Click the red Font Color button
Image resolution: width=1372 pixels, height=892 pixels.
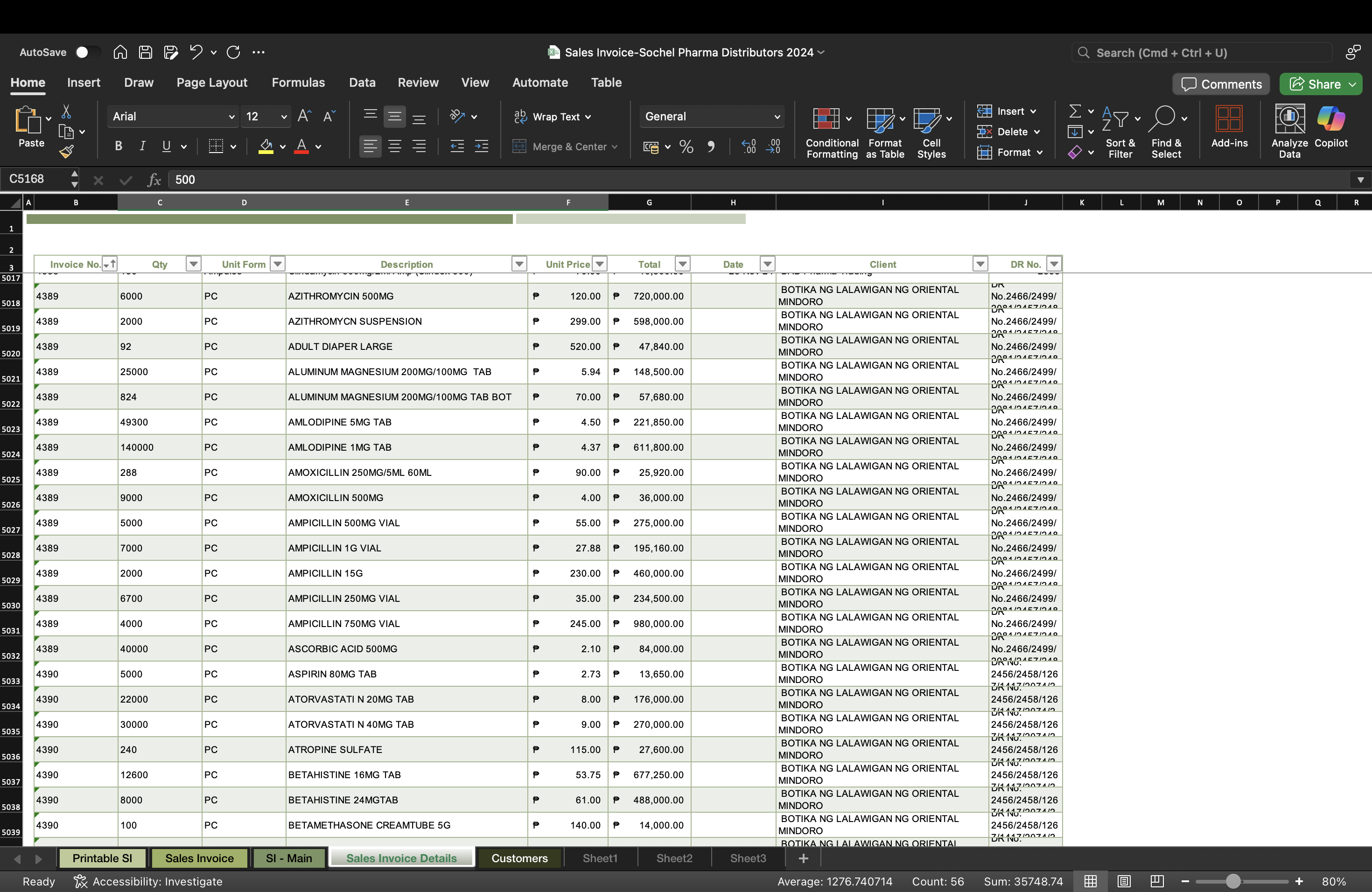(x=301, y=146)
